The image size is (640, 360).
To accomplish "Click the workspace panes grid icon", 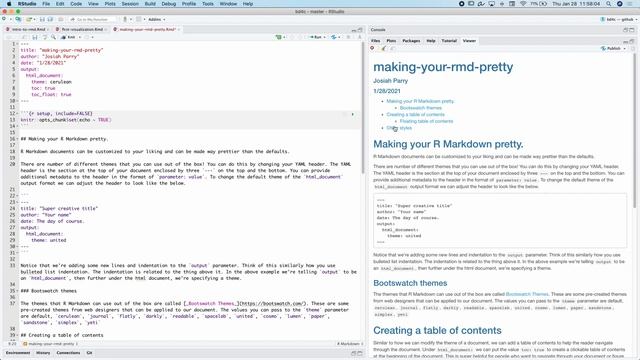I will click(139, 19).
